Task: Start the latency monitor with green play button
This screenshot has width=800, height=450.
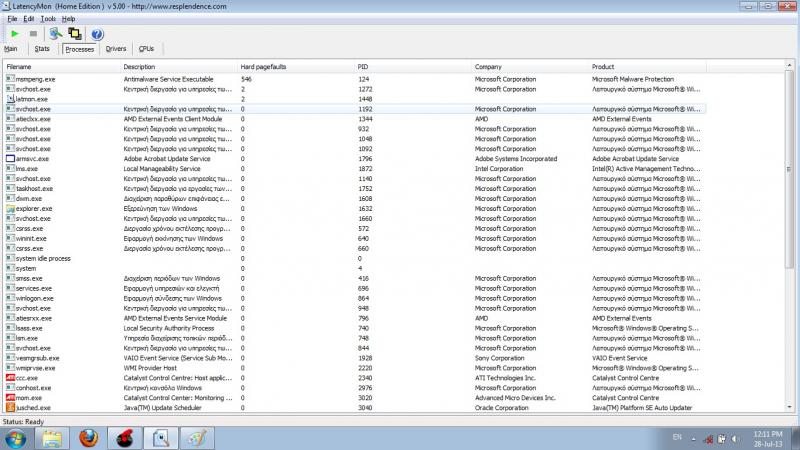Action: (14, 34)
